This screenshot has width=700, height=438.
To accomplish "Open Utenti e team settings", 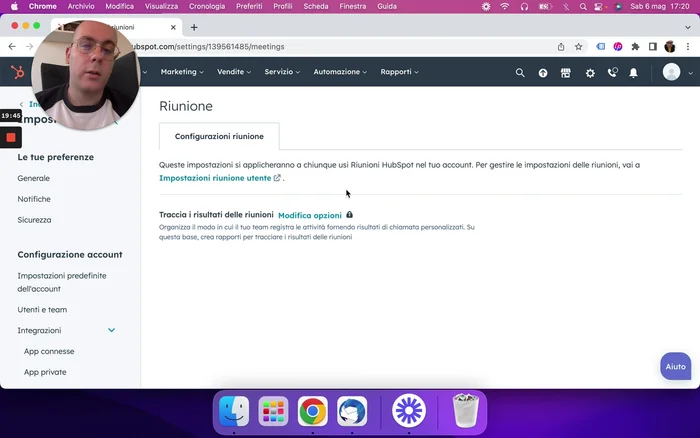I will [x=42, y=309].
